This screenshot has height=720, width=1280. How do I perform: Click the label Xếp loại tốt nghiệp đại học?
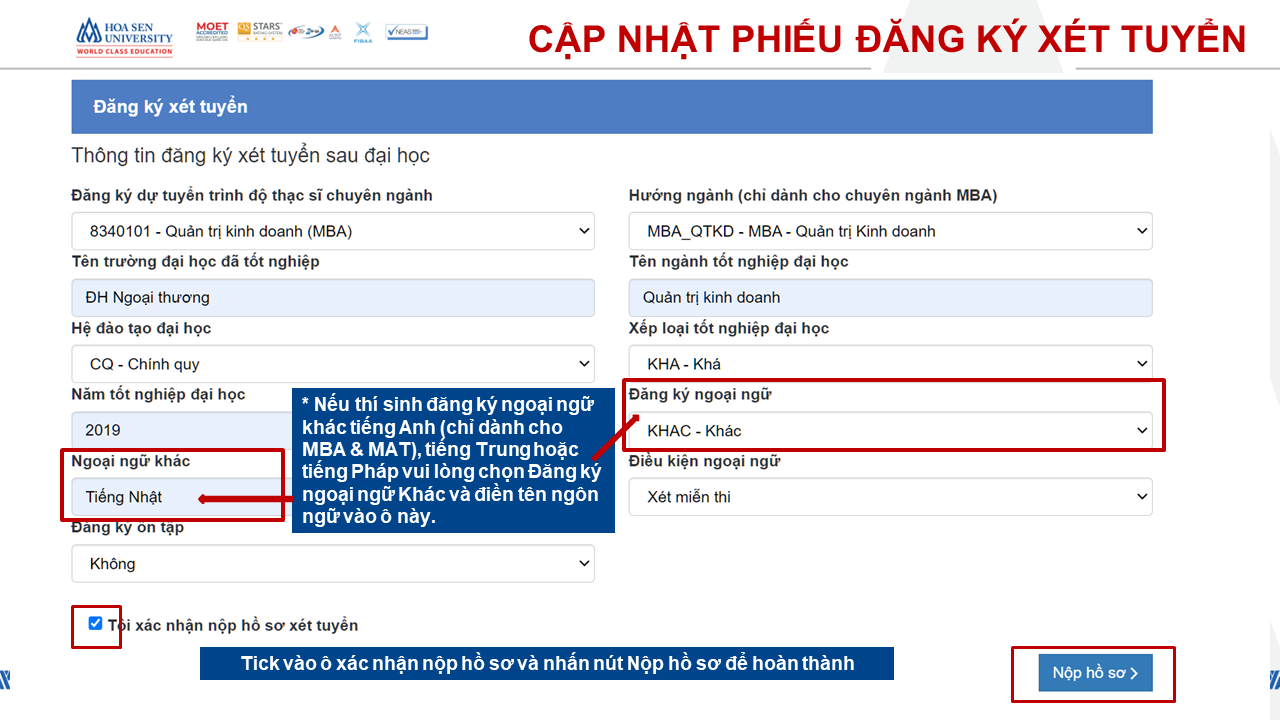coord(729,328)
